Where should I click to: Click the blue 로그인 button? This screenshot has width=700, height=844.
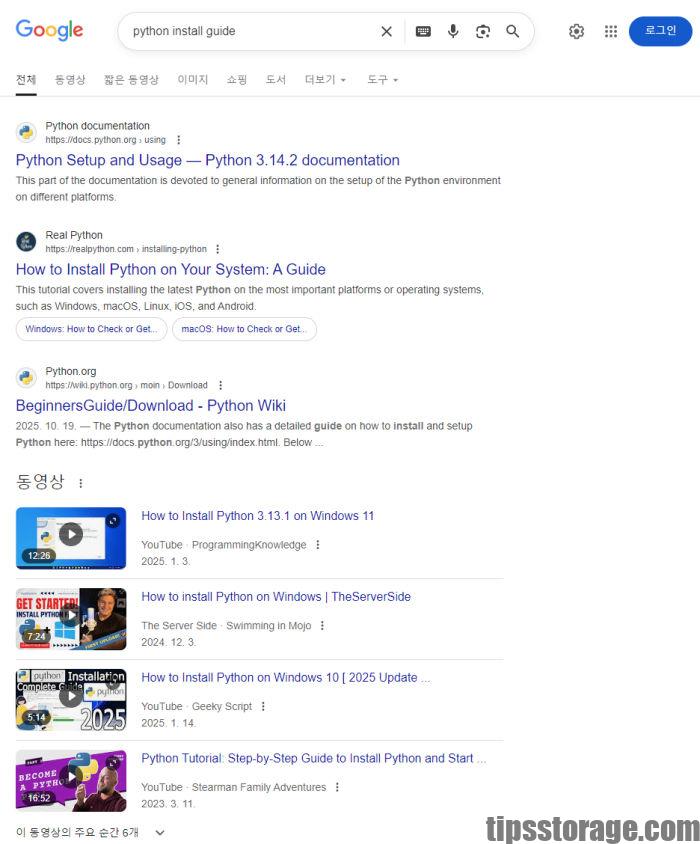[660, 31]
